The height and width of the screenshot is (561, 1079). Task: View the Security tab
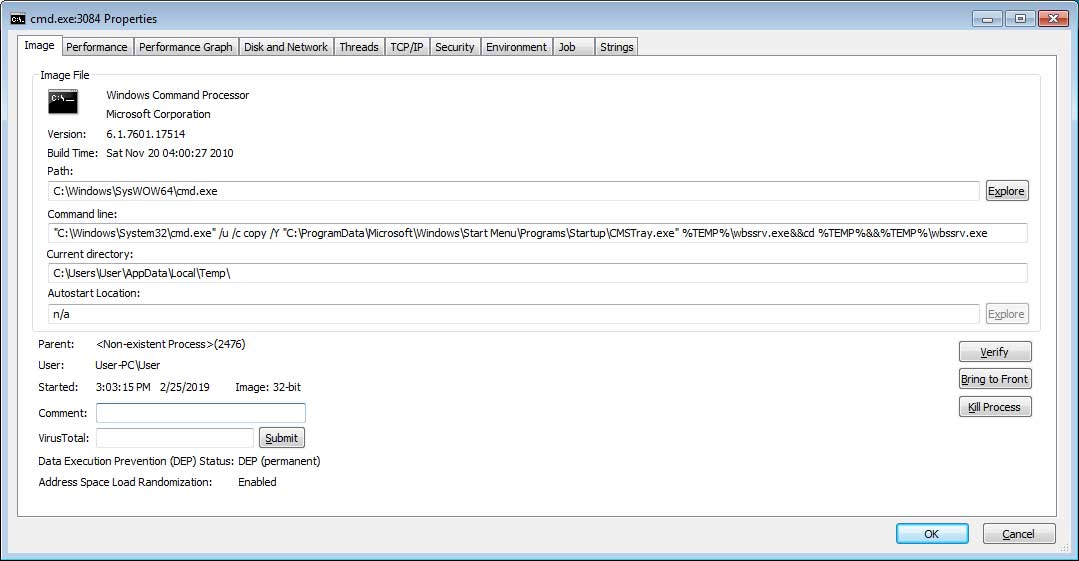pos(454,47)
